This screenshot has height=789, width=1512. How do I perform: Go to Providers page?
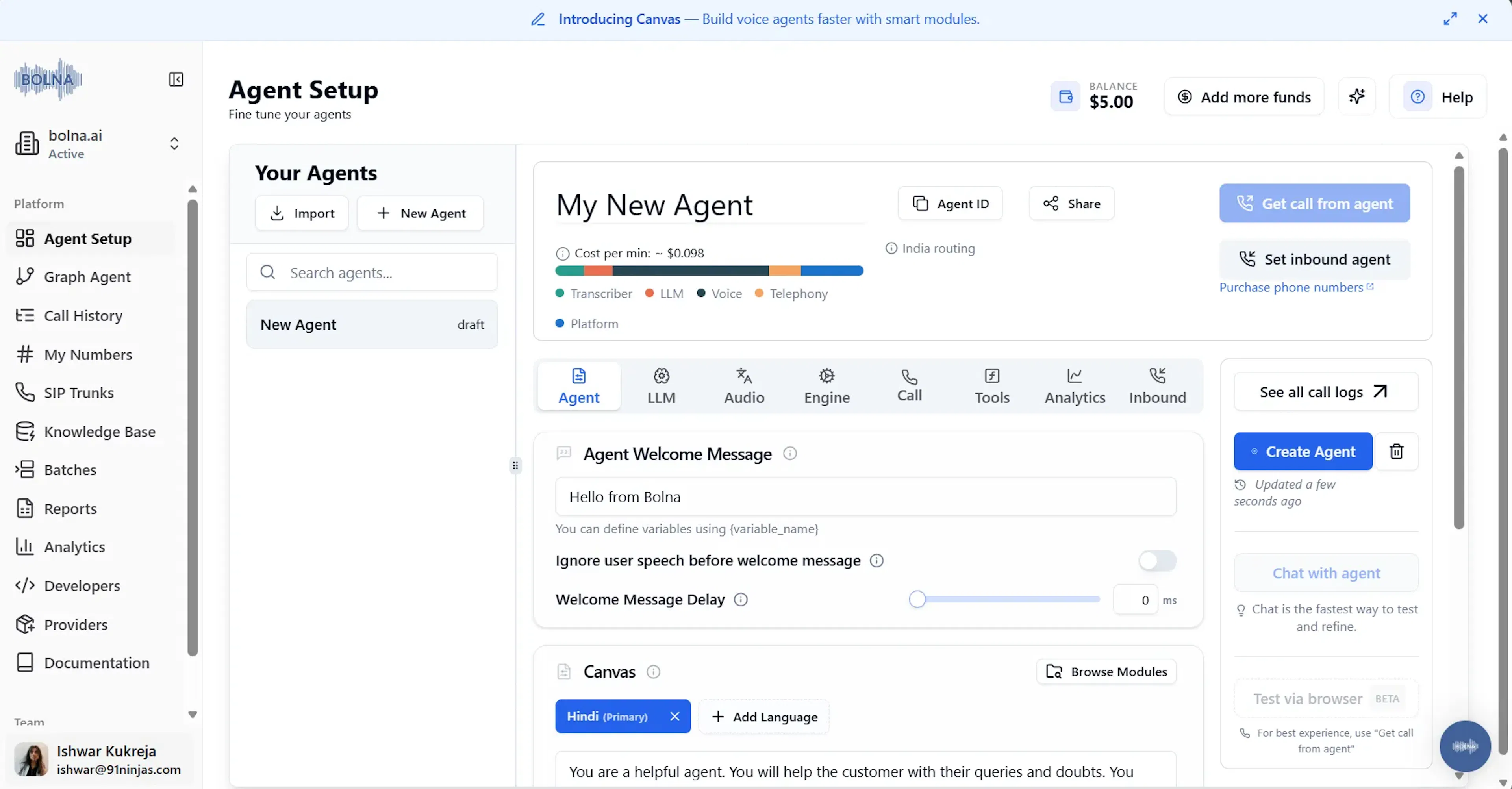click(x=91, y=624)
